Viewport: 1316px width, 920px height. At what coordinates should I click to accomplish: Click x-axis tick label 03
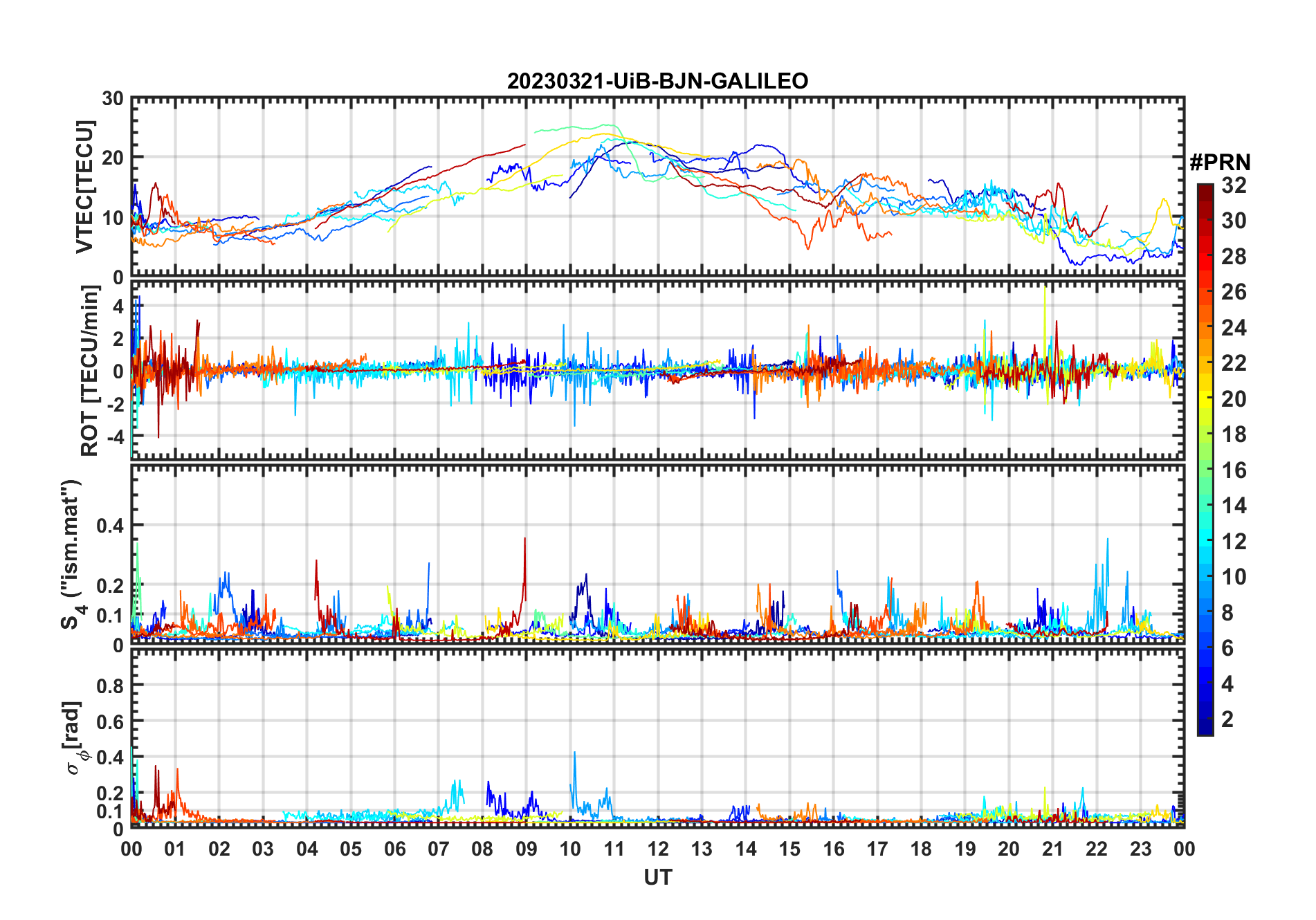(263, 849)
